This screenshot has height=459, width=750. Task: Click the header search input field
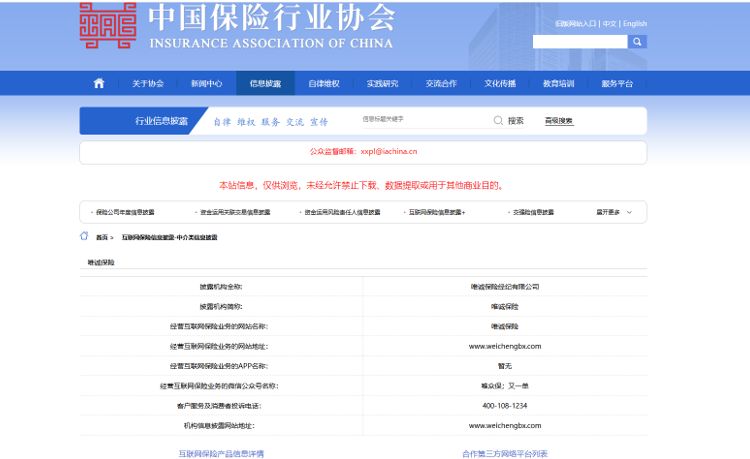[x=580, y=42]
